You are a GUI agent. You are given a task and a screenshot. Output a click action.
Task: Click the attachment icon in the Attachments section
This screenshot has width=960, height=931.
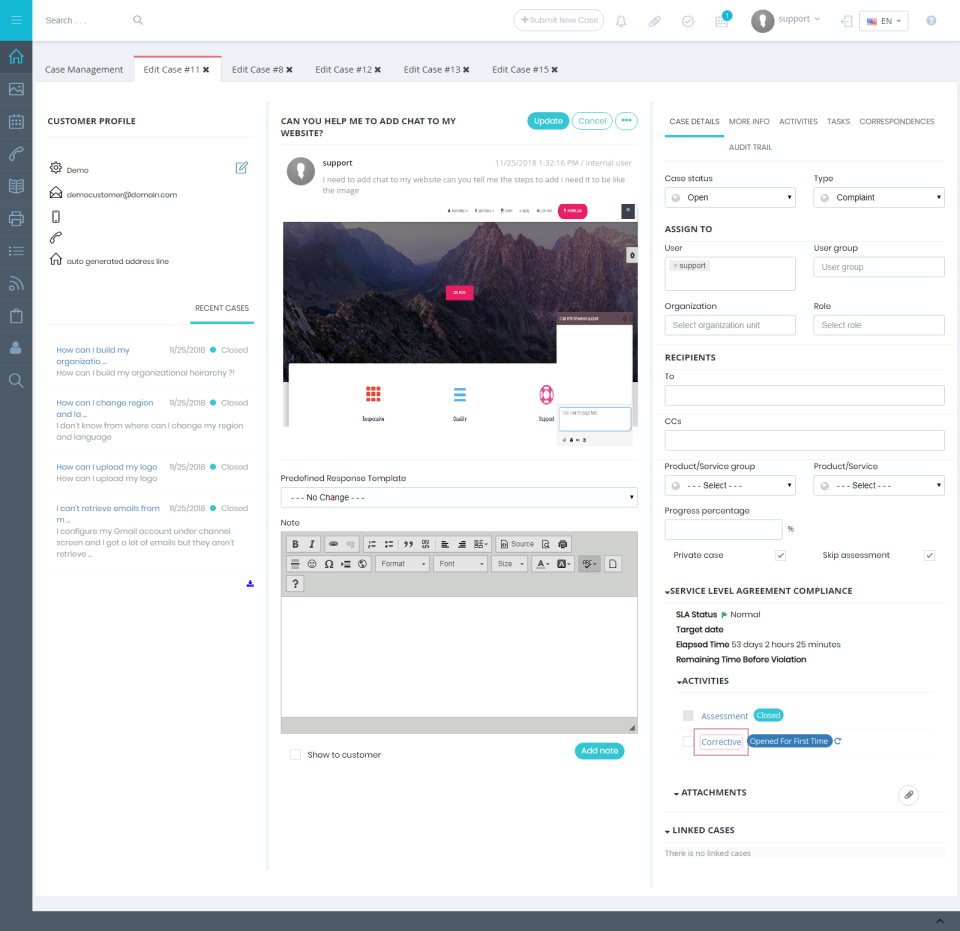click(x=908, y=795)
